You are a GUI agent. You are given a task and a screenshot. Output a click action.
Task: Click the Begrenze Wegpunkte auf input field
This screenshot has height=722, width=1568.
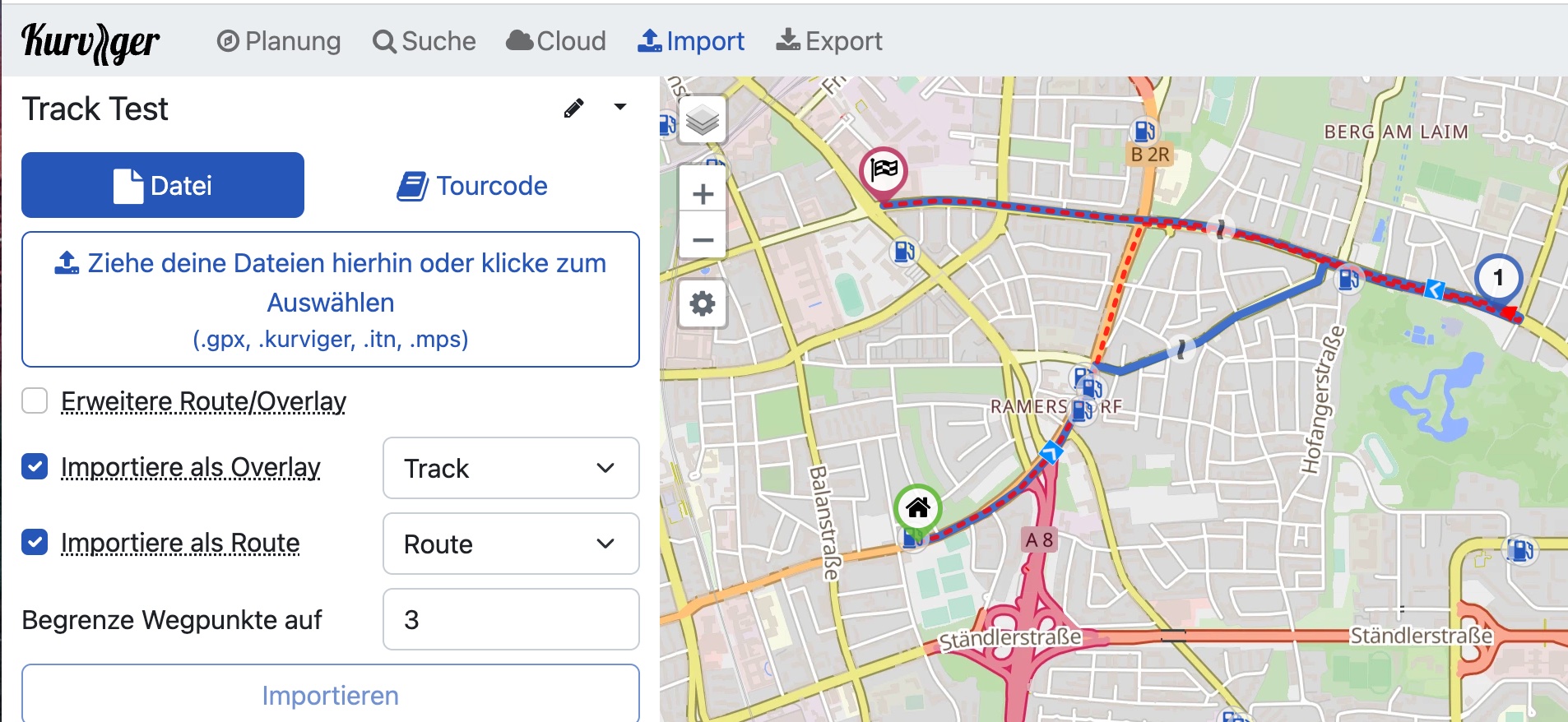coord(510,619)
